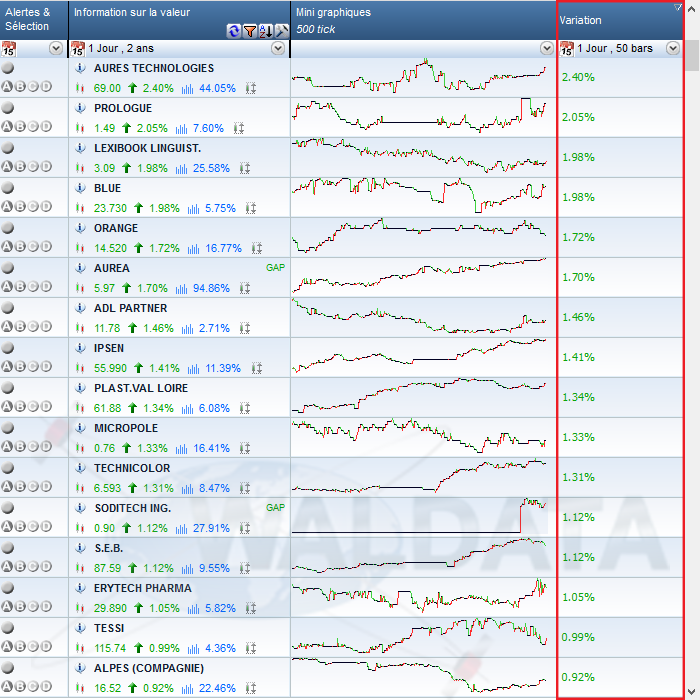The image size is (700, 700).
Task: Toggle selection A for IPSEN
Action: [x=7, y=366]
